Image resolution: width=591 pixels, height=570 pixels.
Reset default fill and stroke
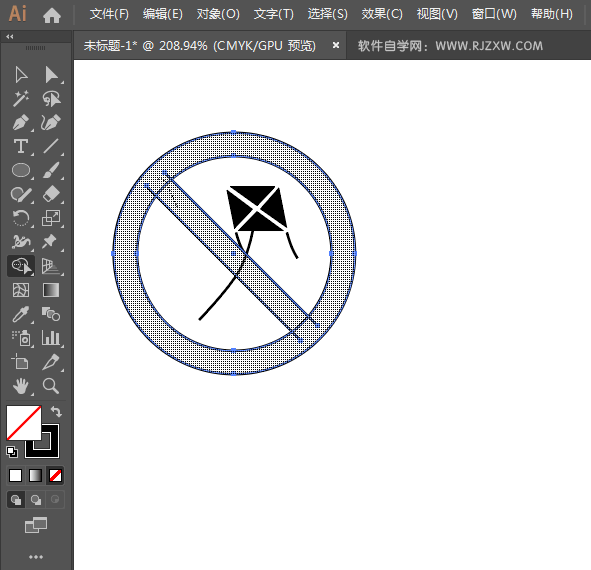(12, 452)
